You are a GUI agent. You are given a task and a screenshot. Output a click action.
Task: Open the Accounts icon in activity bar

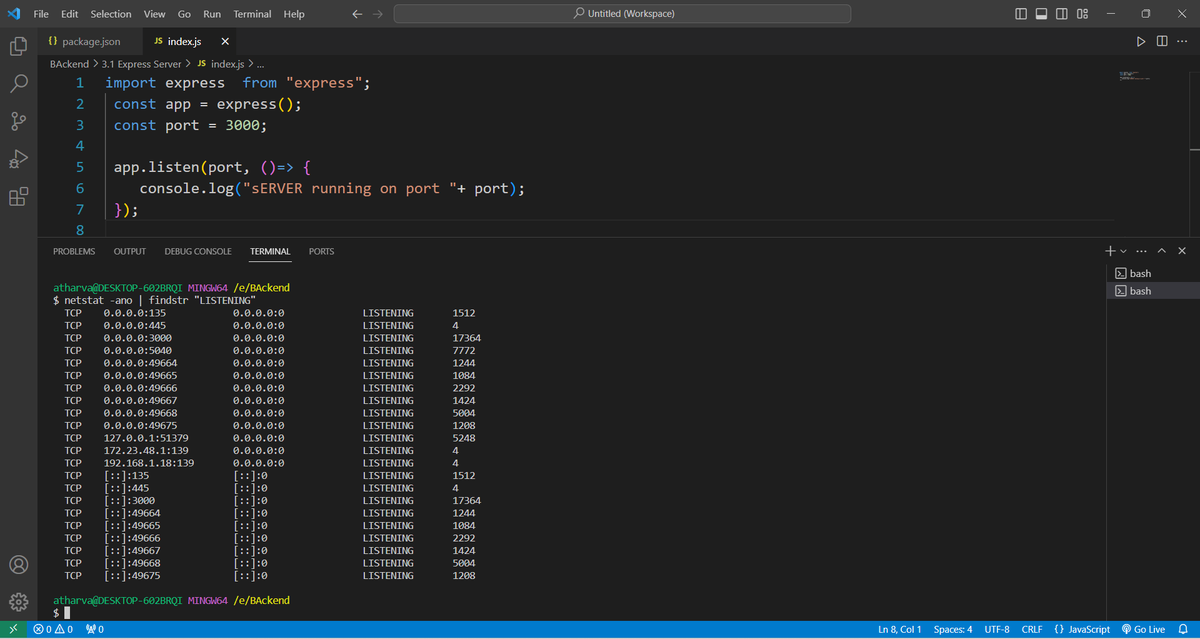point(18,563)
